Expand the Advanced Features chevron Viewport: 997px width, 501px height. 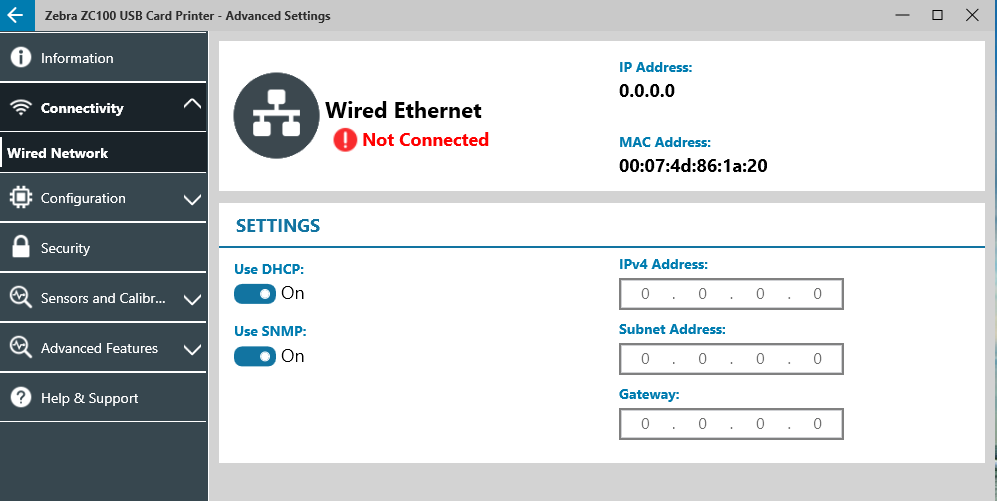click(192, 349)
